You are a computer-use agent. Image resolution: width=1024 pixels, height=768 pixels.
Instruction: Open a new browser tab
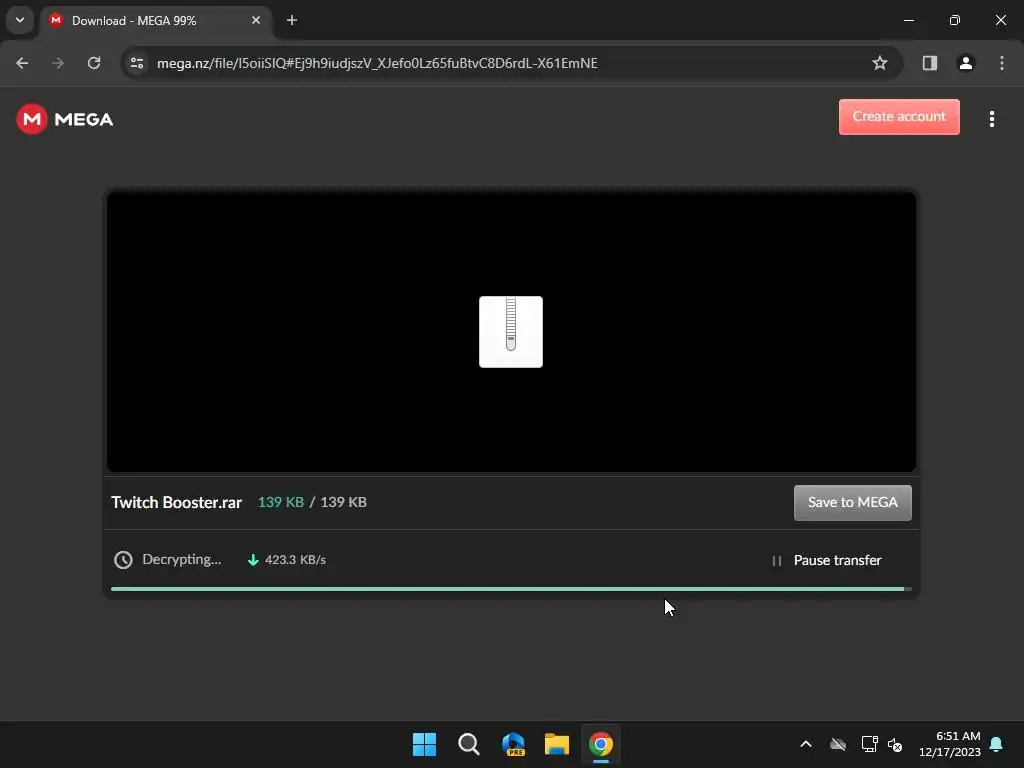(x=292, y=20)
